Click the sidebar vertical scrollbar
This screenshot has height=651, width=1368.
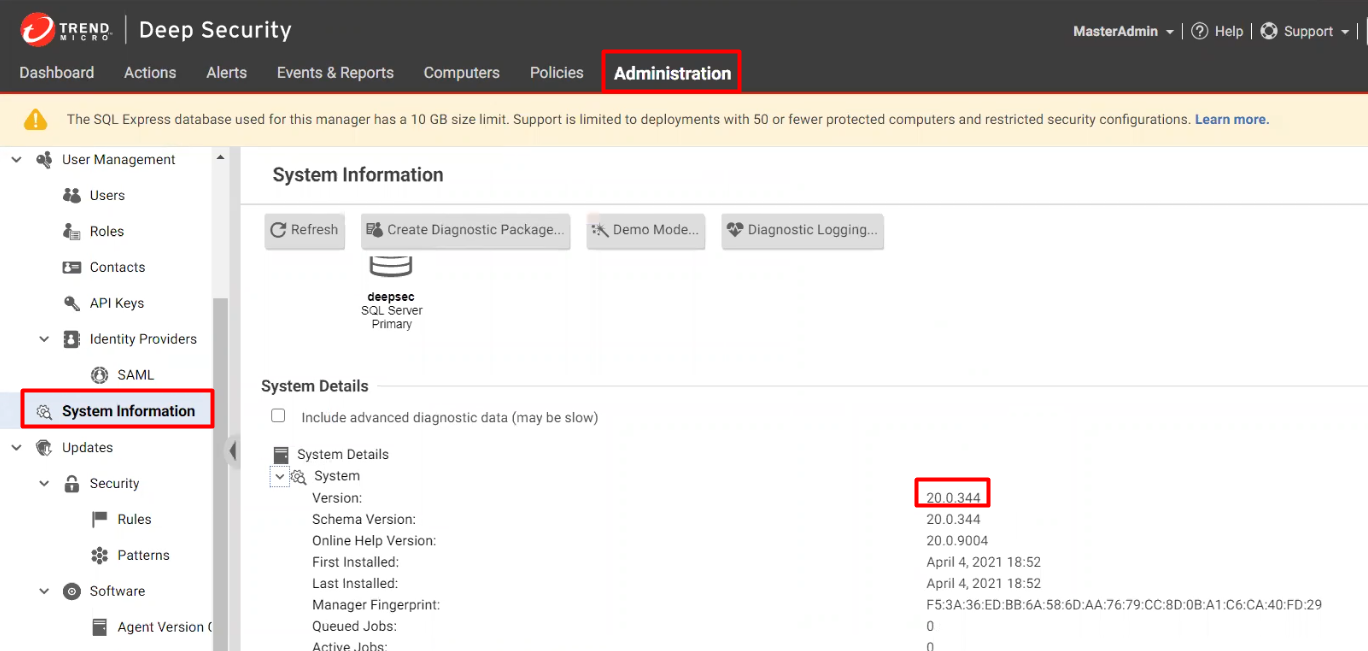click(220, 400)
